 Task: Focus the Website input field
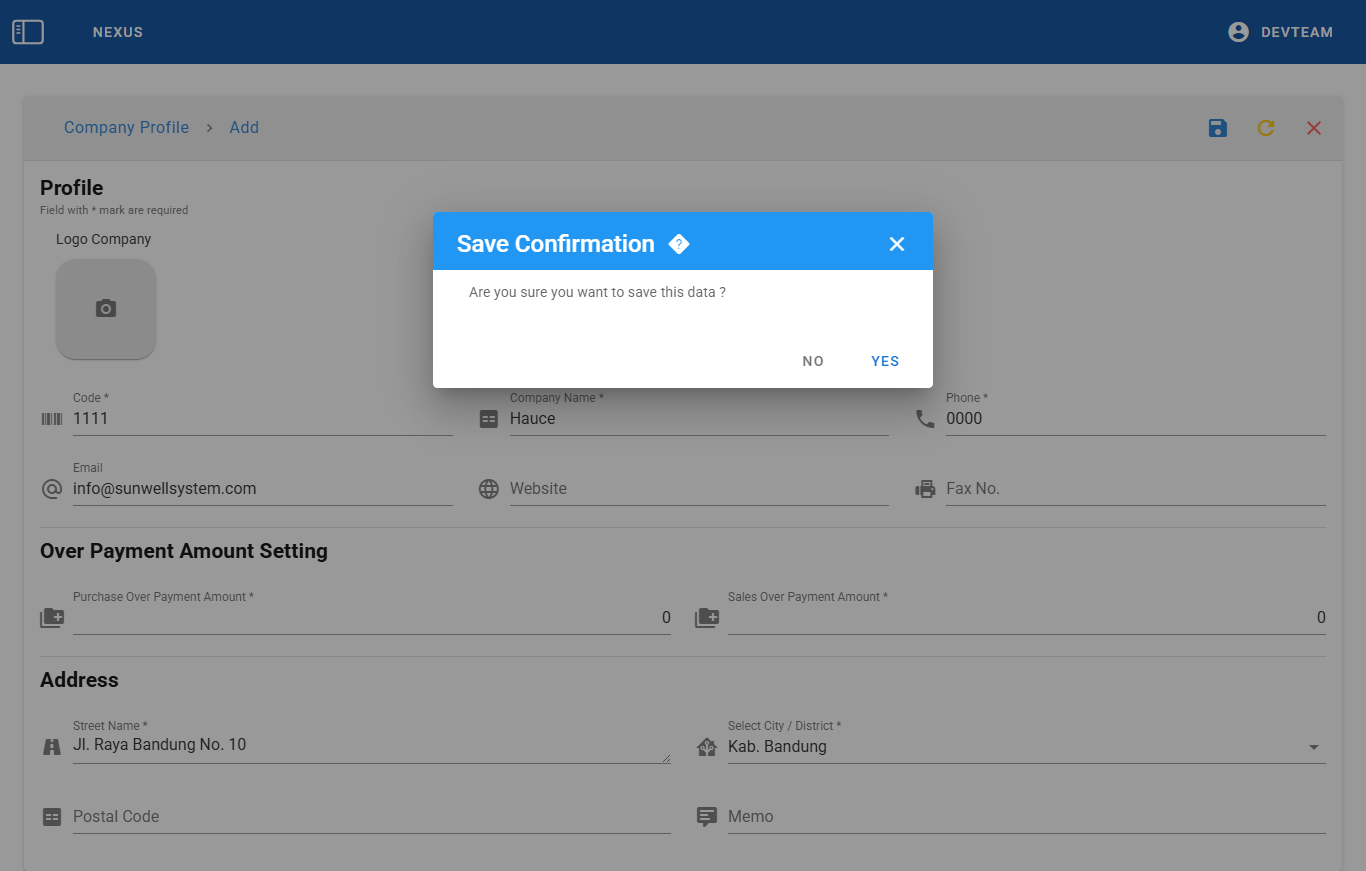click(x=698, y=489)
